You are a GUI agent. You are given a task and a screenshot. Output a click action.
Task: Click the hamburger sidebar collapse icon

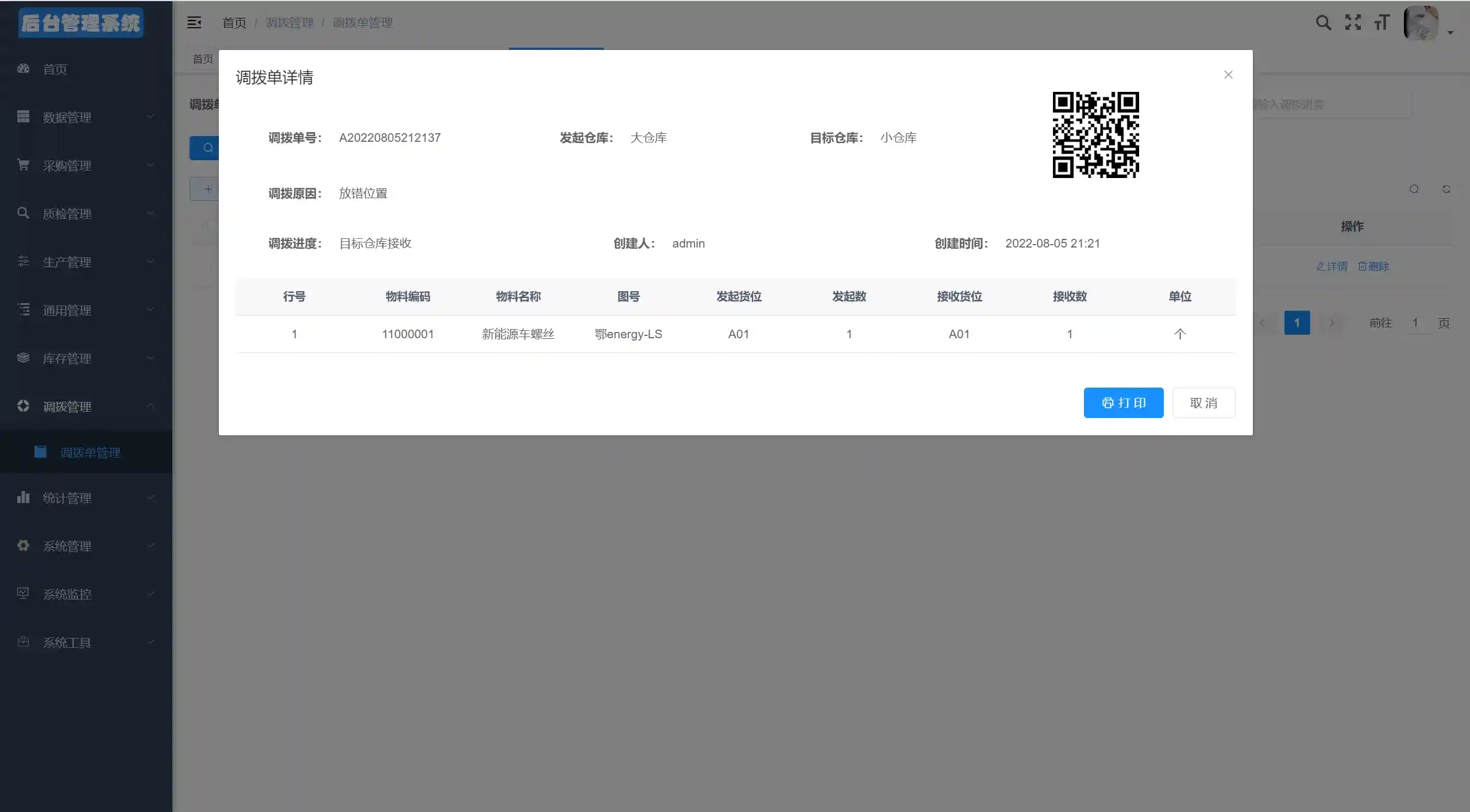194,22
